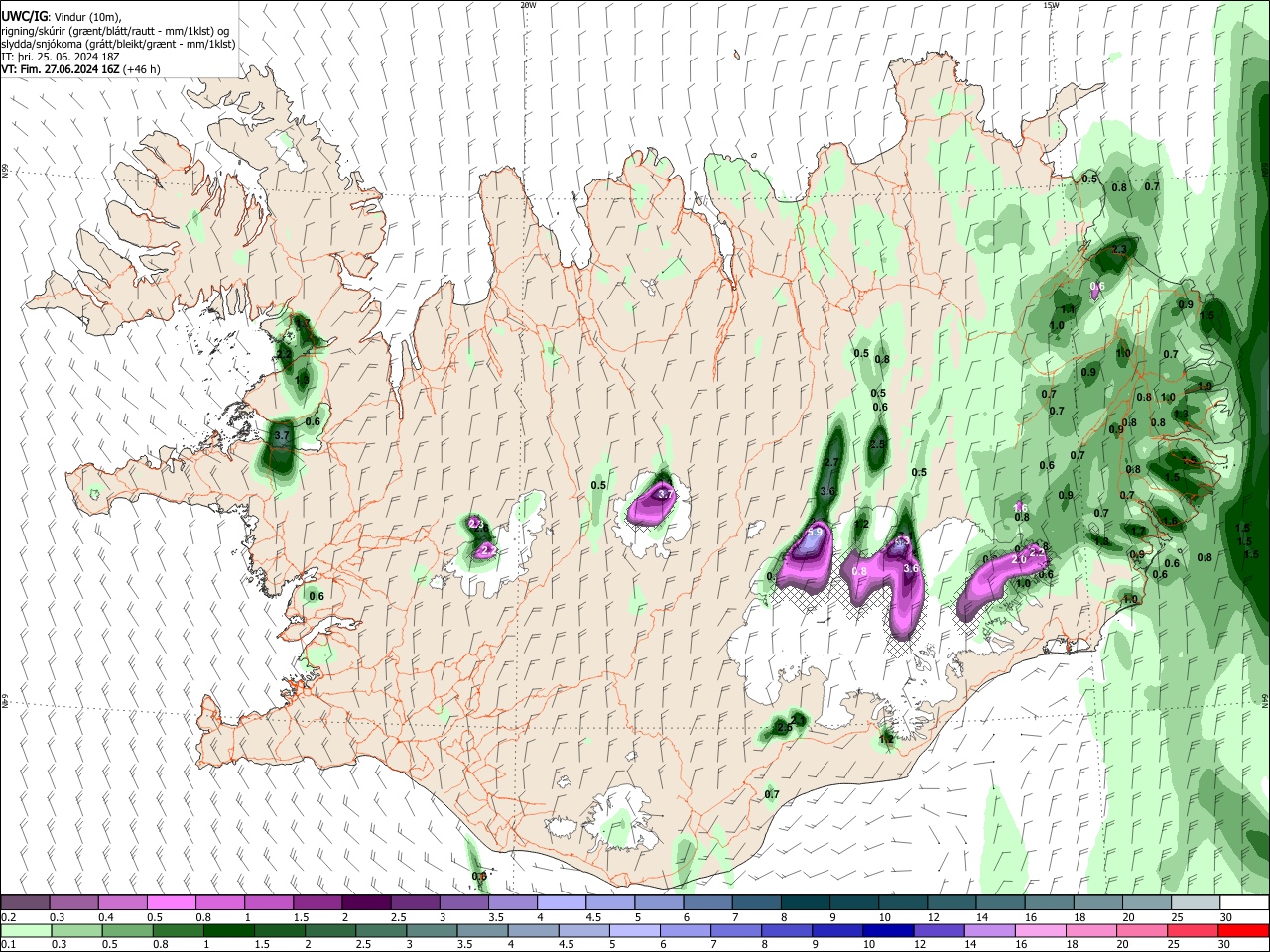Pick the navy blue 10 swatch in bottom legend row
This screenshot has width=1270, height=952.
(888, 930)
